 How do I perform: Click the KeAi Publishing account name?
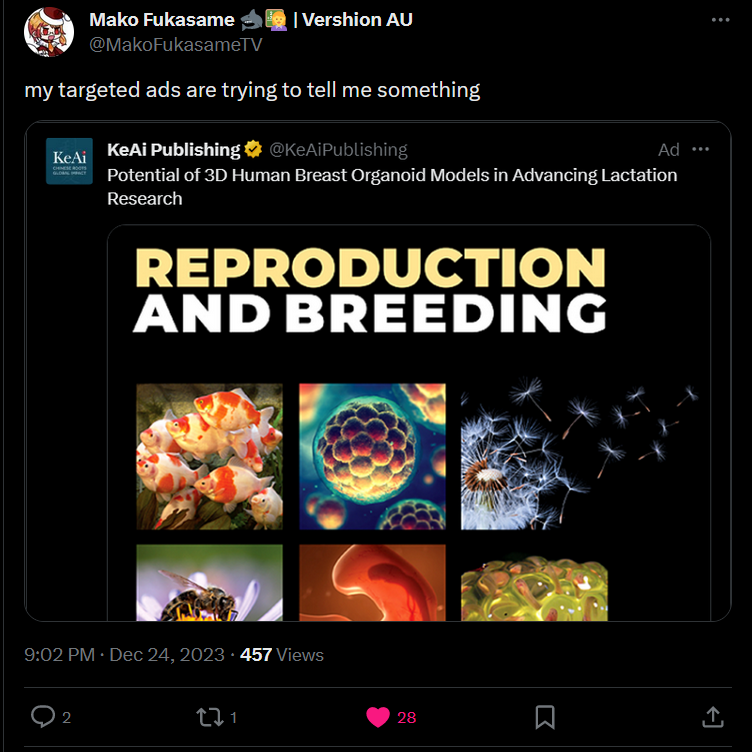pyautogui.click(x=173, y=150)
